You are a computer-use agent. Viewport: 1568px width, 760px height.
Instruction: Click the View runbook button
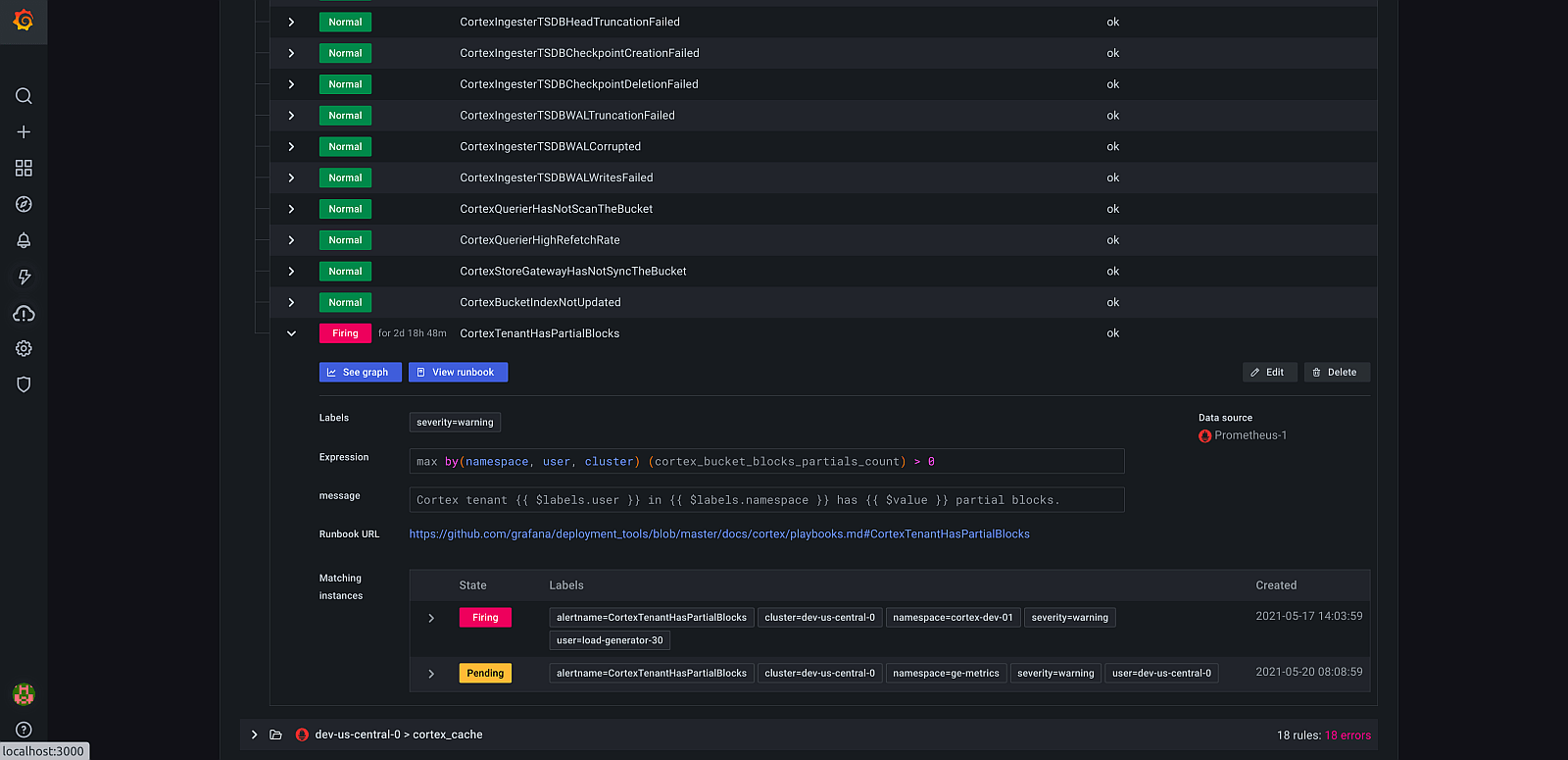(458, 373)
